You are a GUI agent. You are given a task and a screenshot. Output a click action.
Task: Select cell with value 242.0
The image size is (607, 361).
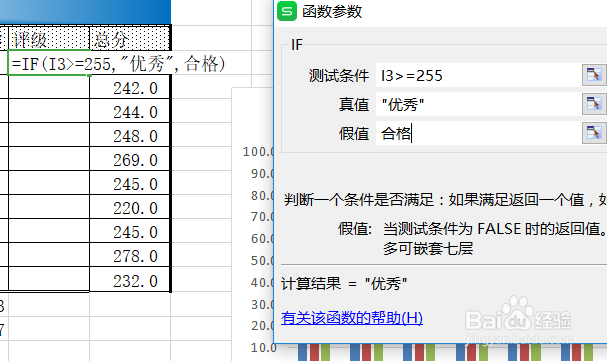130,87
